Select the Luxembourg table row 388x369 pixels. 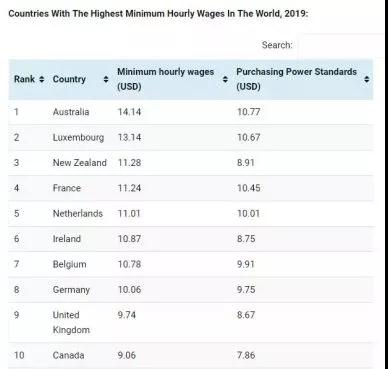(x=191, y=137)
